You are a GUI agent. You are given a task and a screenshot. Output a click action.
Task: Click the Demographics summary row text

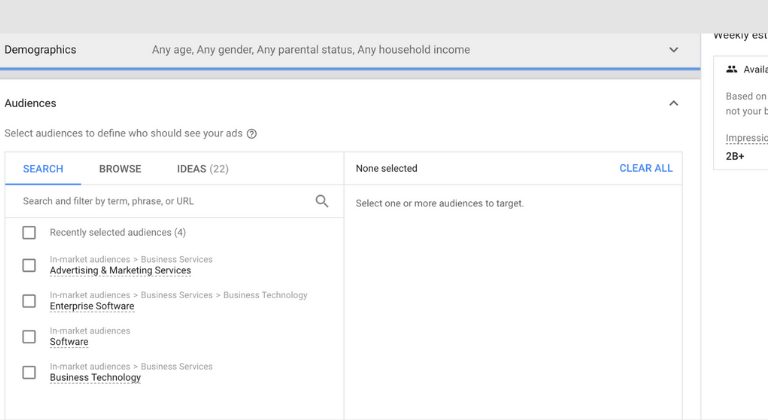tap(310, 50)
